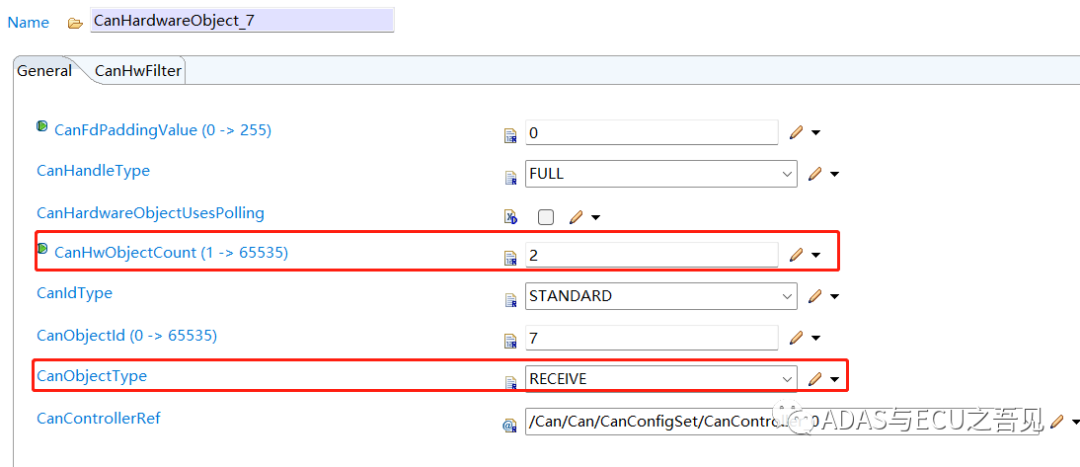Click the folder icon next to Name
This screenshot has width=1080, height=467.
pyautogui.click(x=75, y=22)
